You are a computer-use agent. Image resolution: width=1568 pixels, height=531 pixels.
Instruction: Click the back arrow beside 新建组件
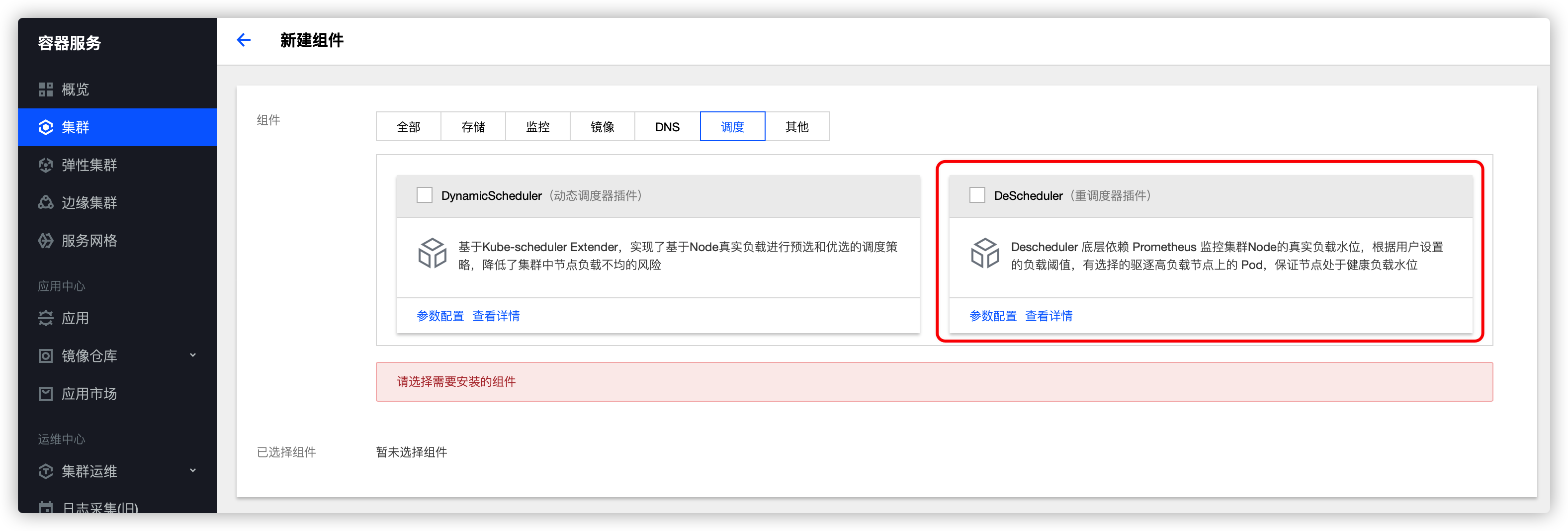pos(244,40)
